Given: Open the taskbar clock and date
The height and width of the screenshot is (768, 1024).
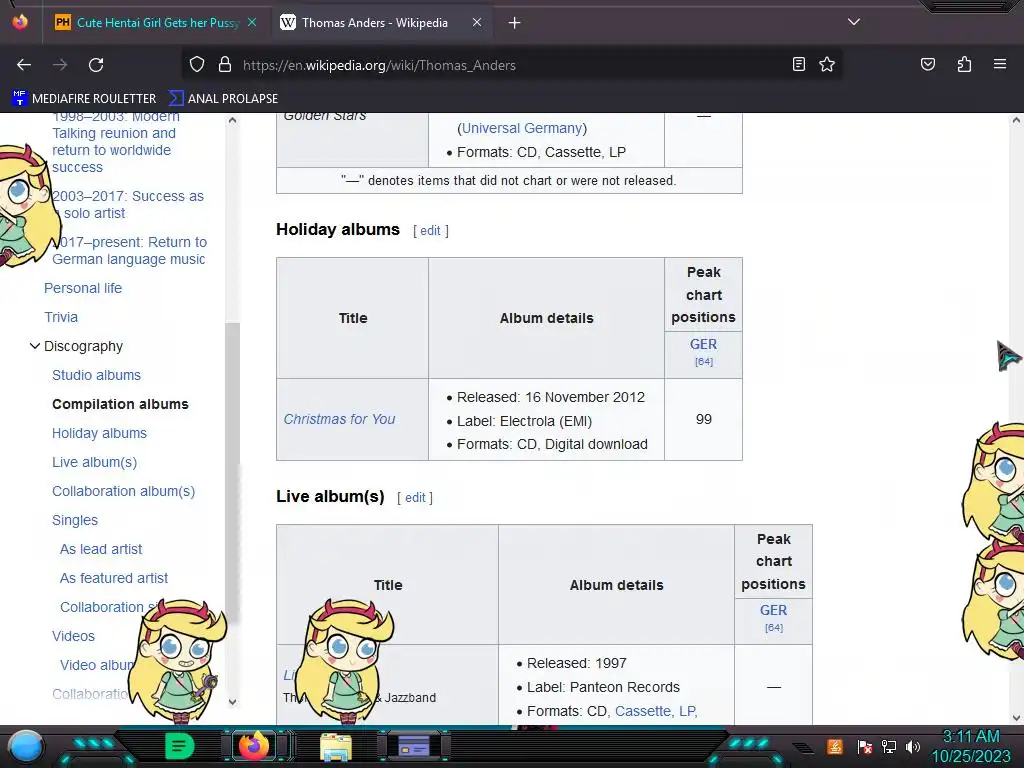Looking at the screenshot, I should pos(971,746).
